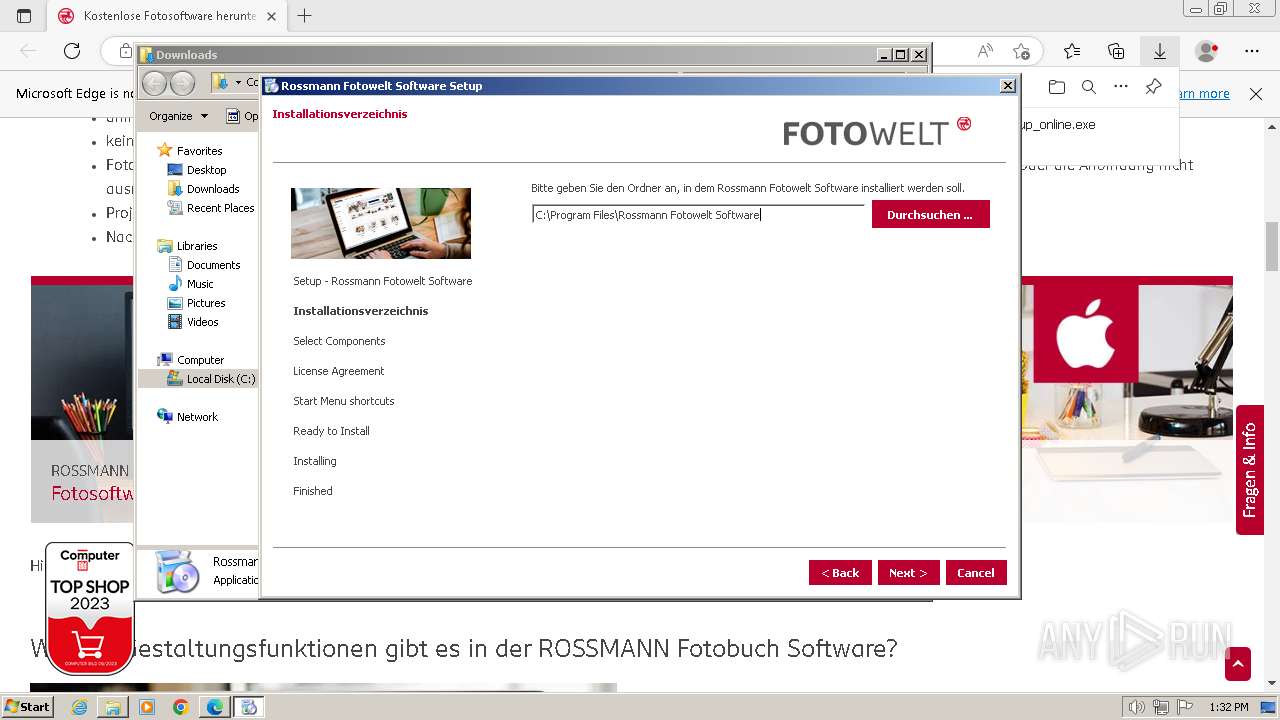Click Libraries icon in Explorer sidebar
The image size is (1280, 720).
click(x=165, y=246)
